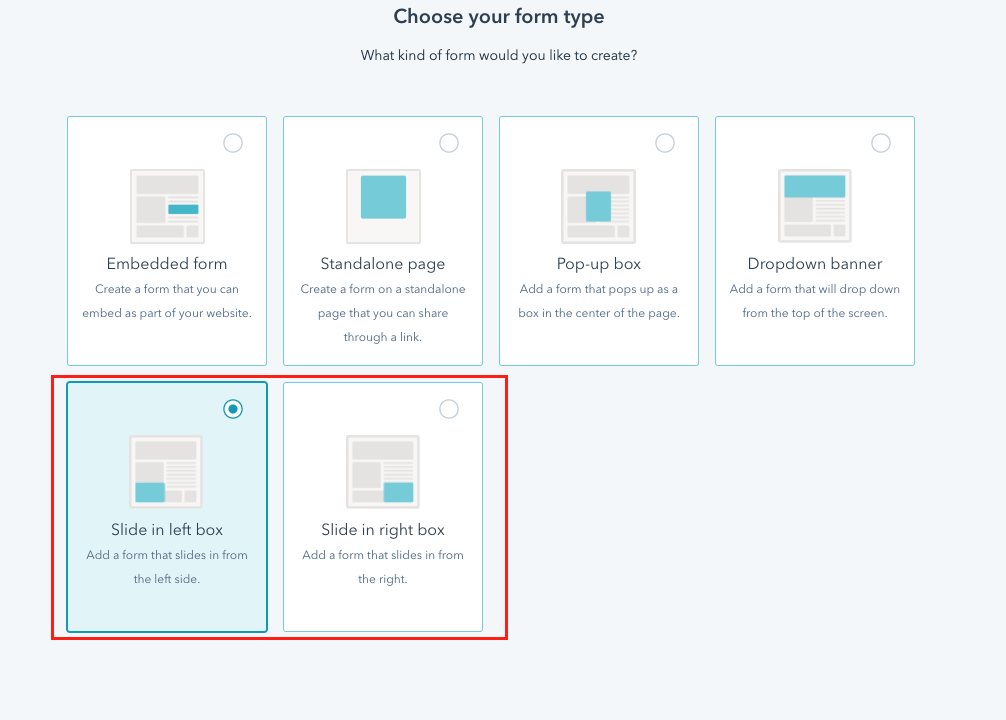Select the Embedded form radio button
The width and height of the screenshot is (1006, 720).
pos(233,143)
